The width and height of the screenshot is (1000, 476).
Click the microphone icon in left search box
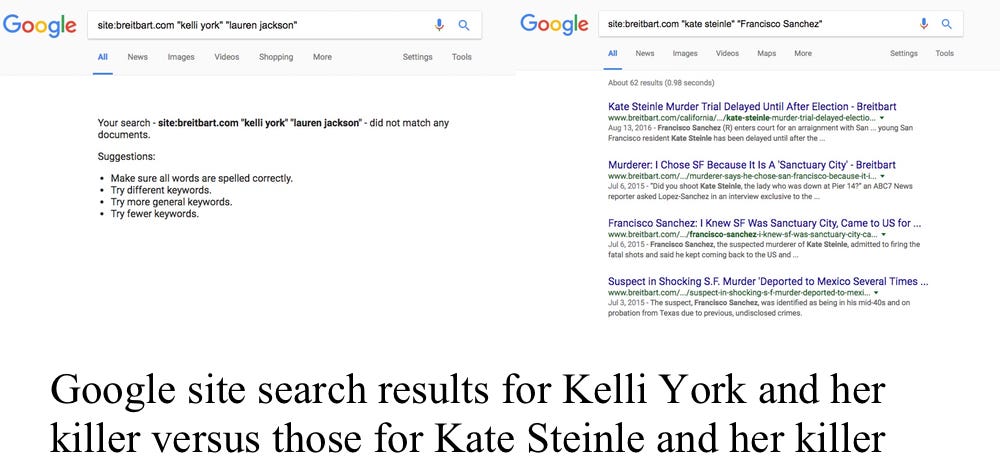point(439,26)
